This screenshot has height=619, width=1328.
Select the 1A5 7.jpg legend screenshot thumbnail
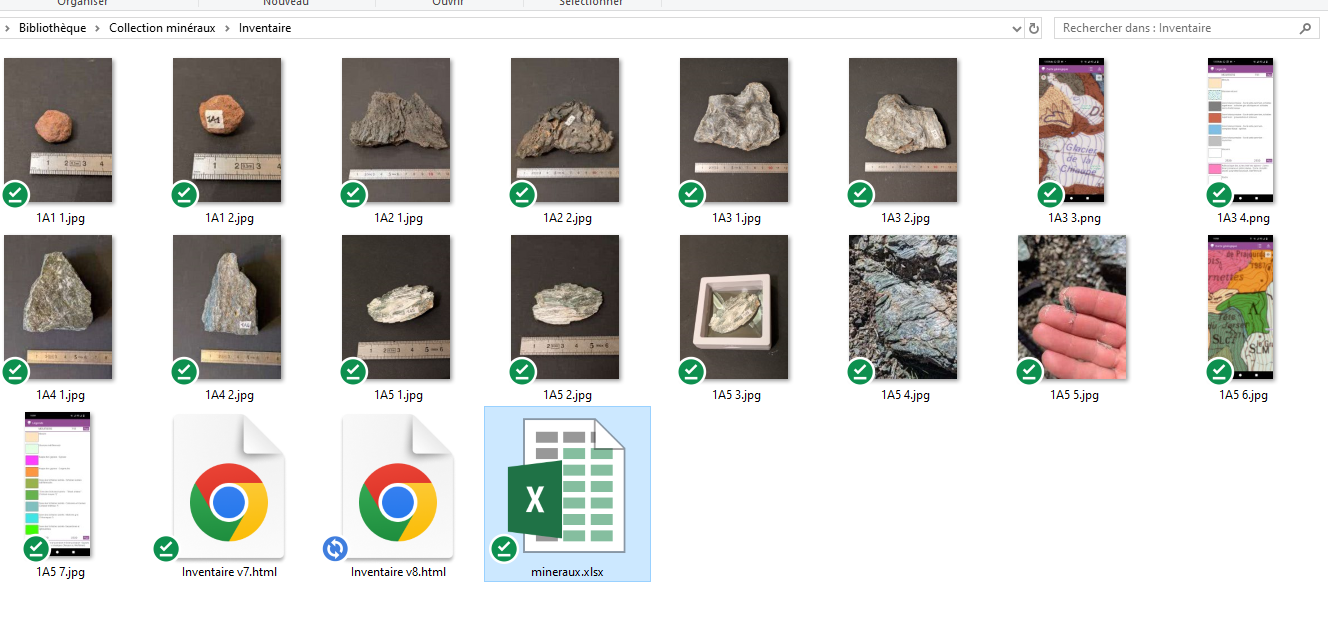pos(58,484)
